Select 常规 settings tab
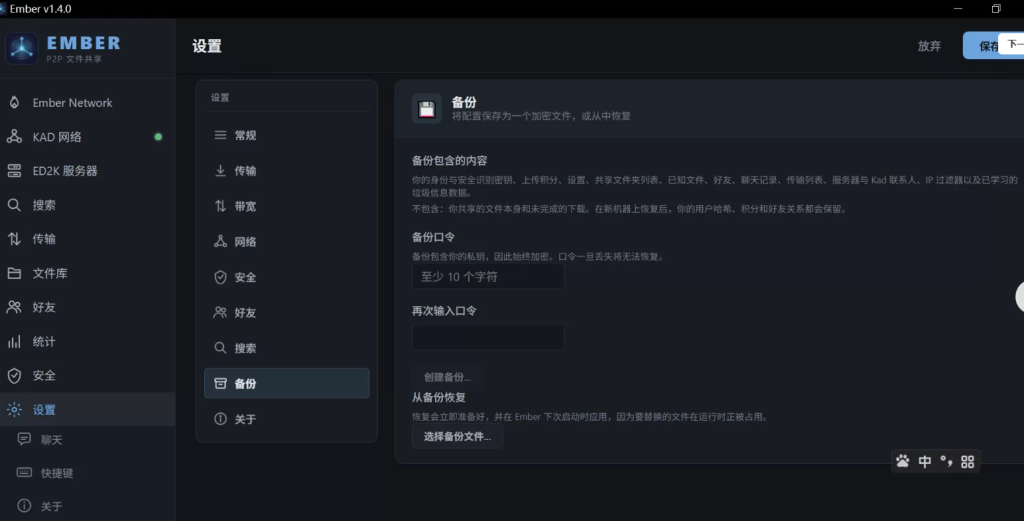 point(287,135)
